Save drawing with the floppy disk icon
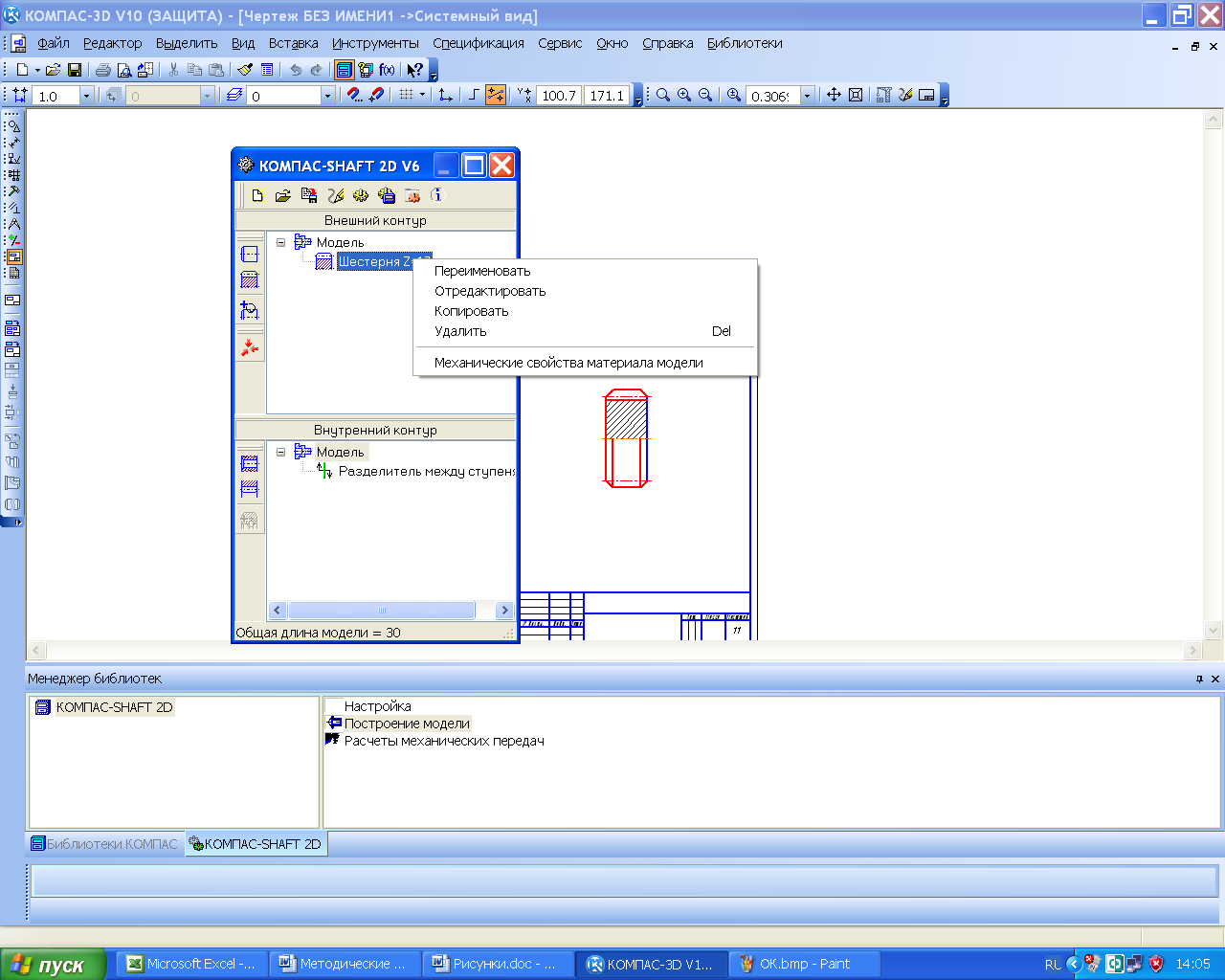The image size is (1225, 980). 74,70
